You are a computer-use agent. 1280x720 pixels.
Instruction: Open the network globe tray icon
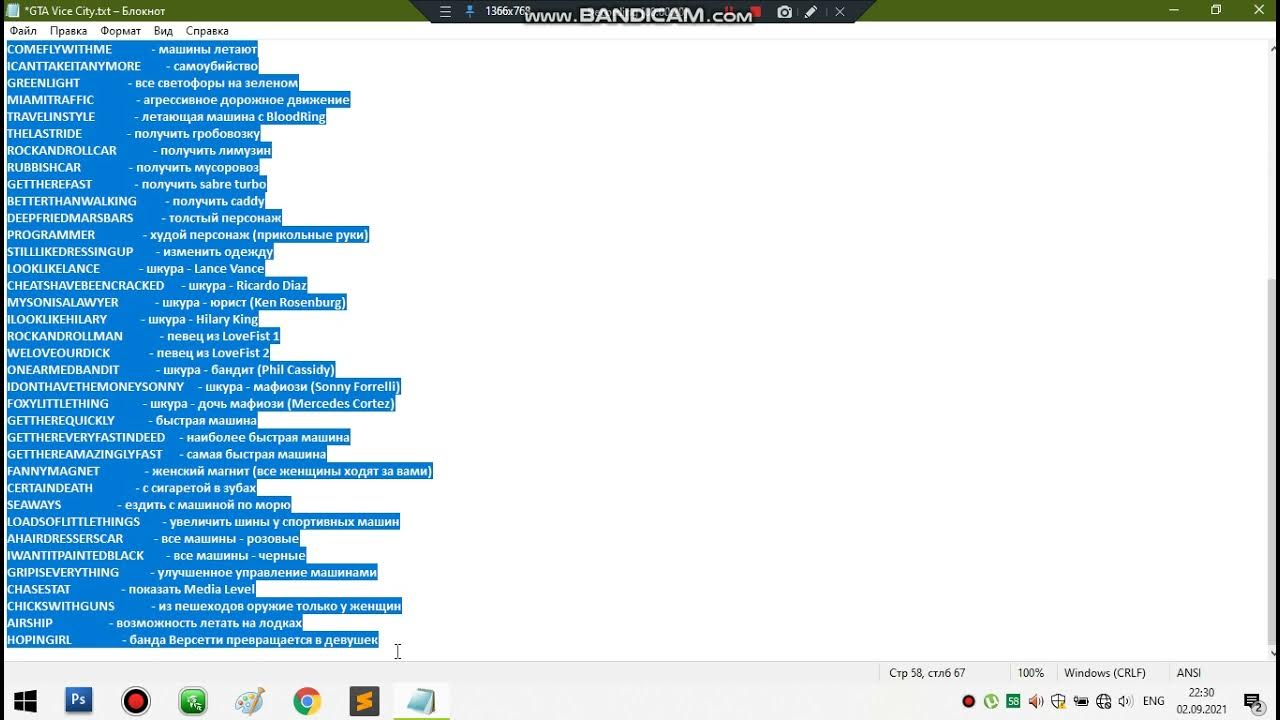[1104, 701]
